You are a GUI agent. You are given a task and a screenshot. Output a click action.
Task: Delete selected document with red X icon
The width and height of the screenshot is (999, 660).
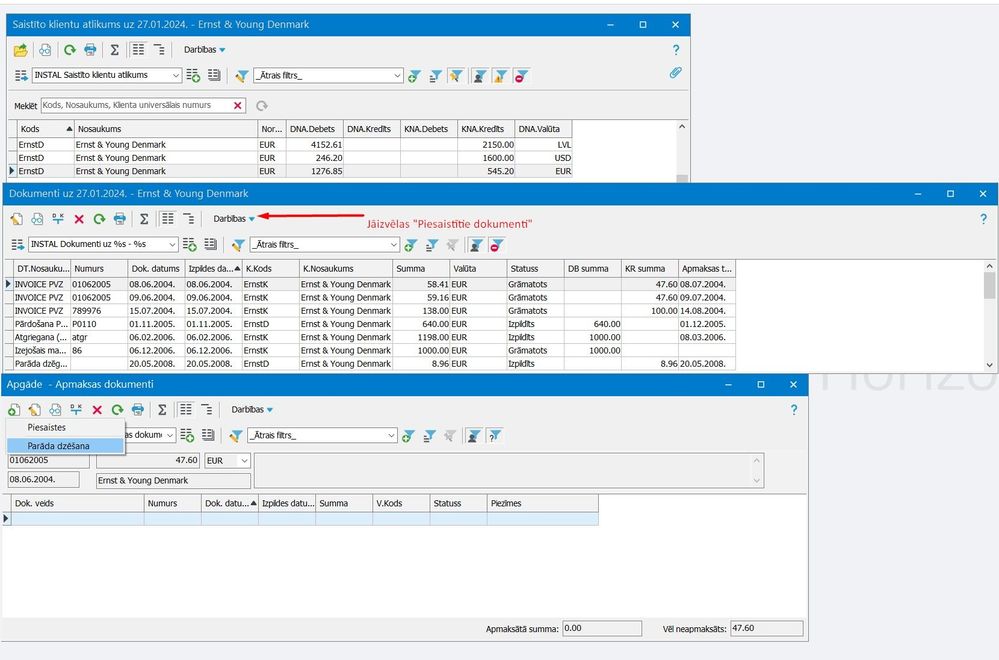pos(79,219)
